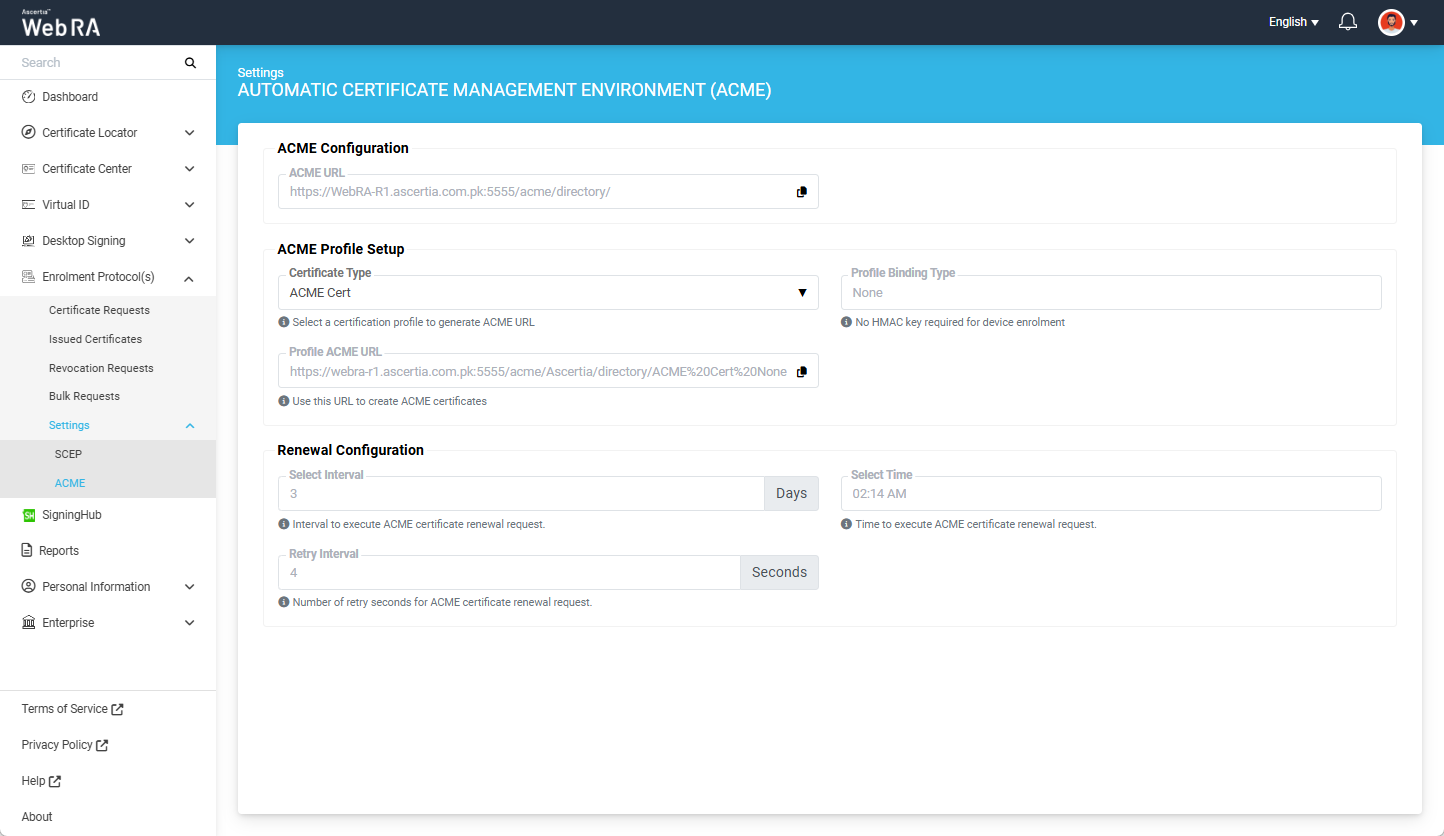Click the Reports document icon

click(x=28, y=551)
